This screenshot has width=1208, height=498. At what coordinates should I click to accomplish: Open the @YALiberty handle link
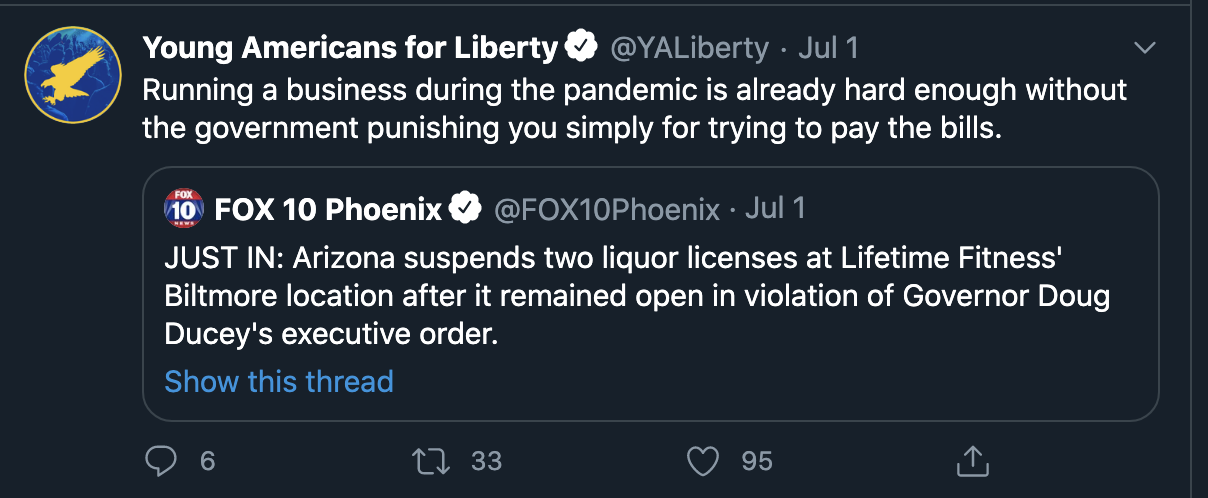tap(689, 47)
